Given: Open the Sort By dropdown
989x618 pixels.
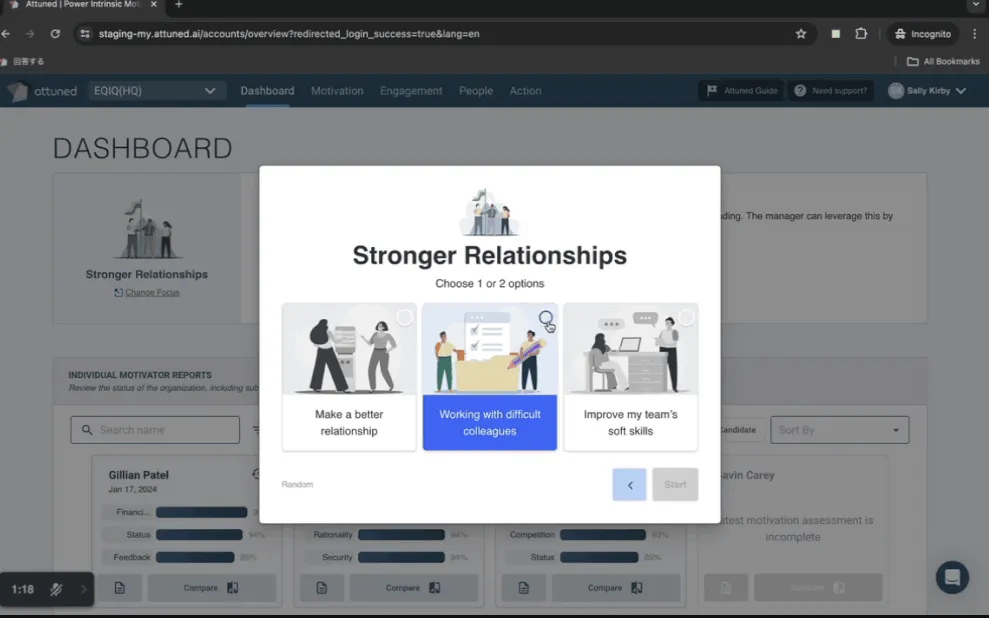Looking at the screenshot, I should (839, 430).
